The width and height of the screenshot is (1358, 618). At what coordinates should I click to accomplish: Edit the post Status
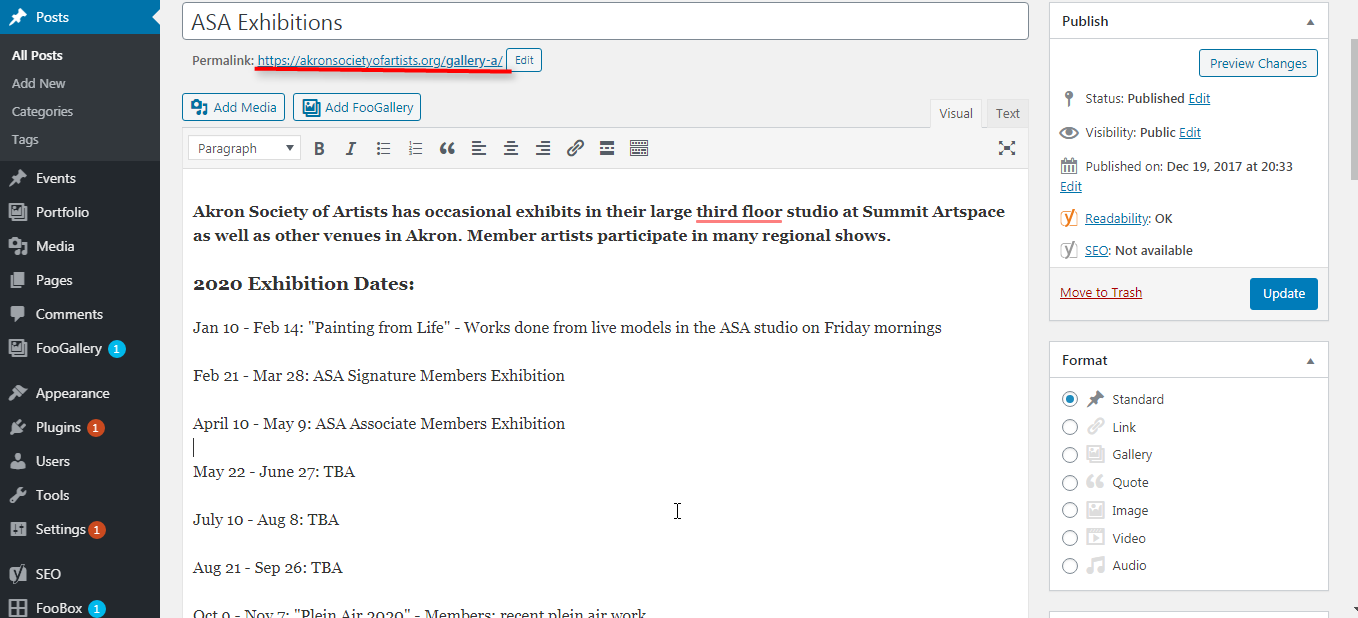tap(1199, 98)
